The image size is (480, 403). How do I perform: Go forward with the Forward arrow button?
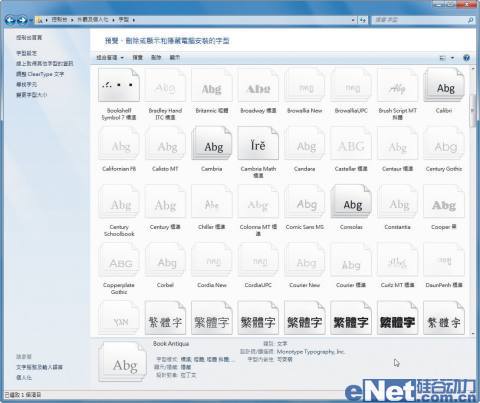click(x=22, y=20)
